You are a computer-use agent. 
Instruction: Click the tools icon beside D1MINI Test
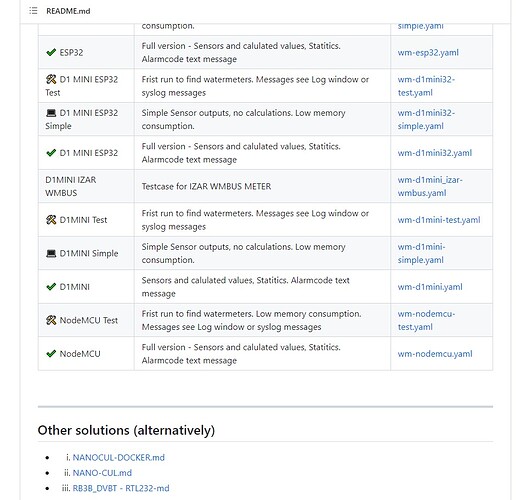51,220
